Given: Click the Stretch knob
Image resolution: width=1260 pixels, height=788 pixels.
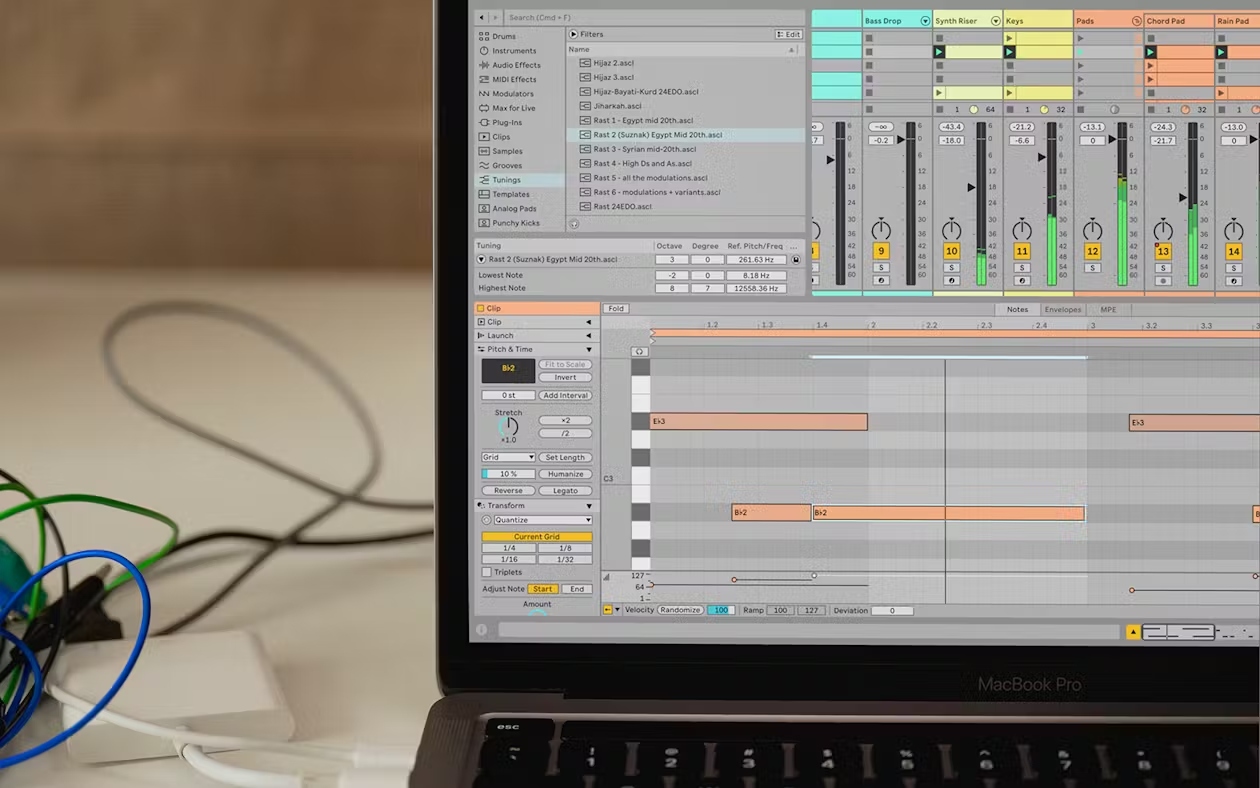Looking at the screenshot, I should 508,427.
